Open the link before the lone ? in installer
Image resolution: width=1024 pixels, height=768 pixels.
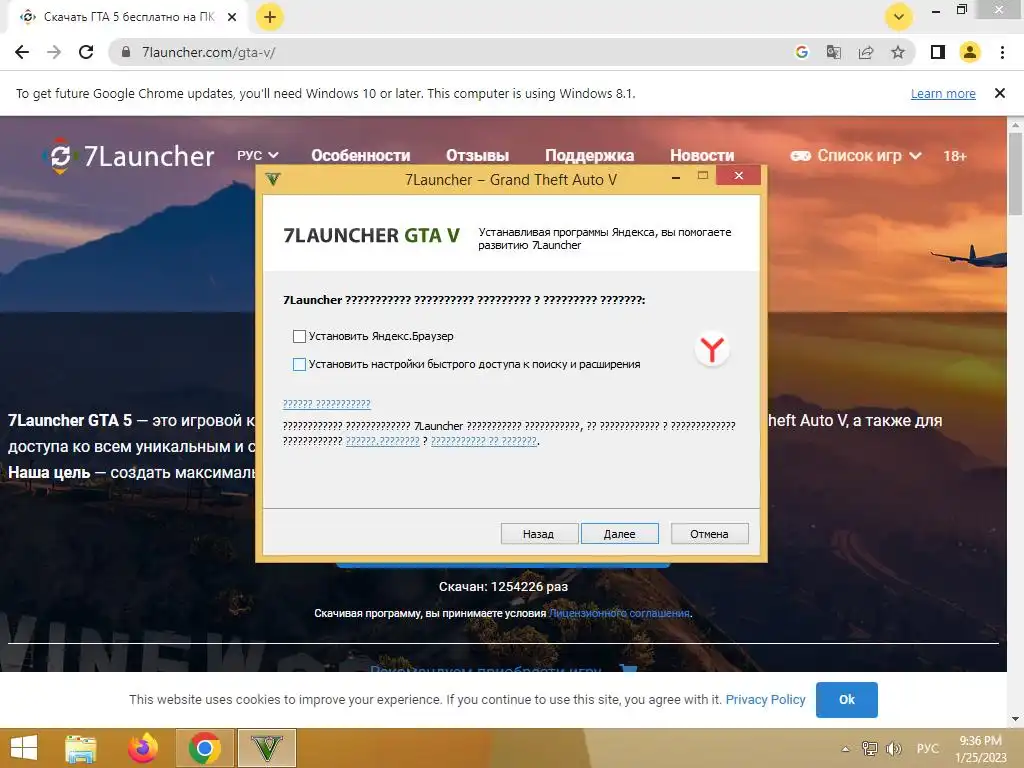point(383,441)
